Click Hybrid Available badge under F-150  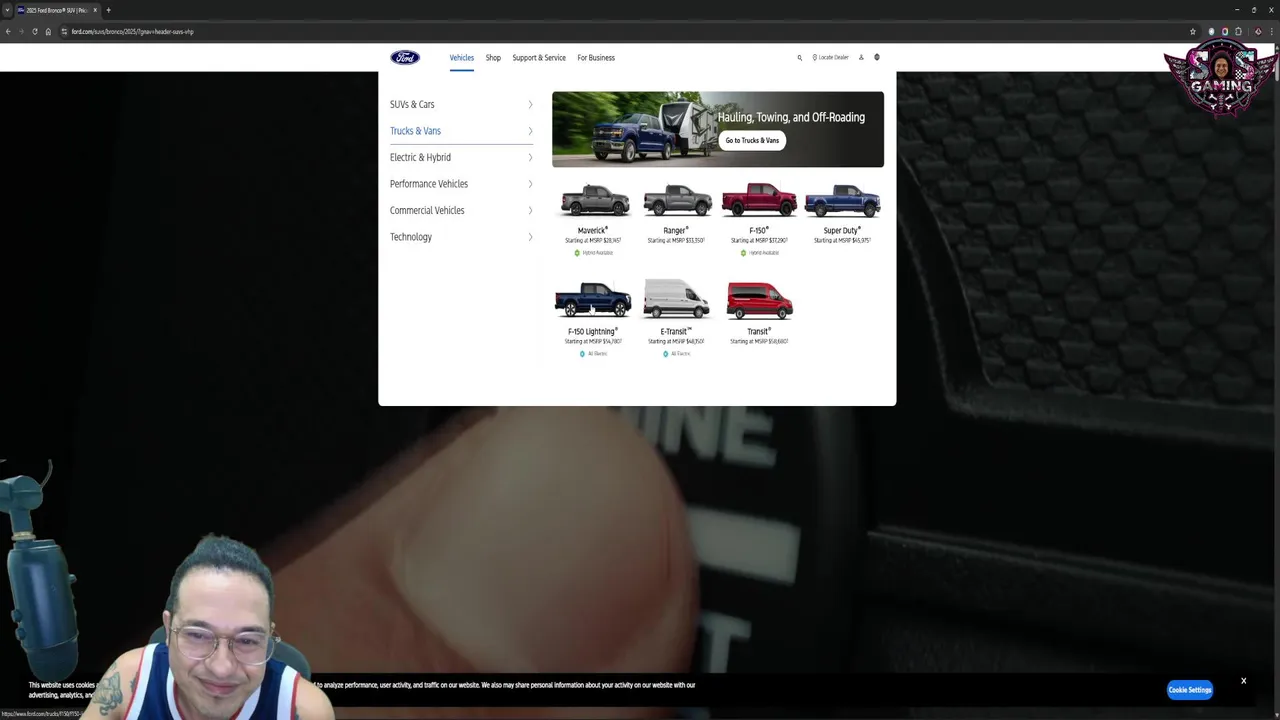[760, 253]
